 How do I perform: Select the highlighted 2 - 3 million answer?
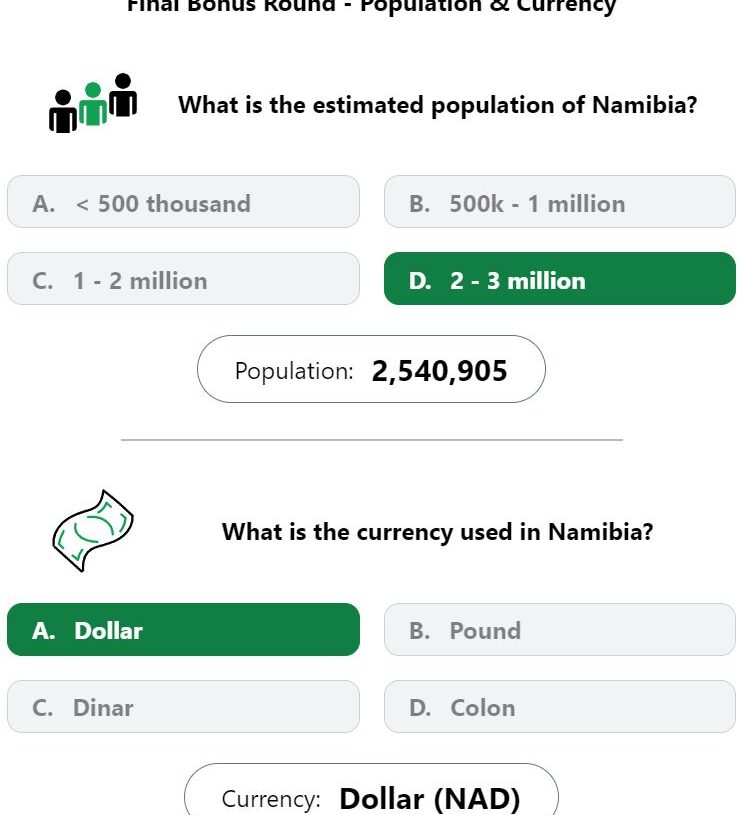pyautogui.click(x=559, y=280)
